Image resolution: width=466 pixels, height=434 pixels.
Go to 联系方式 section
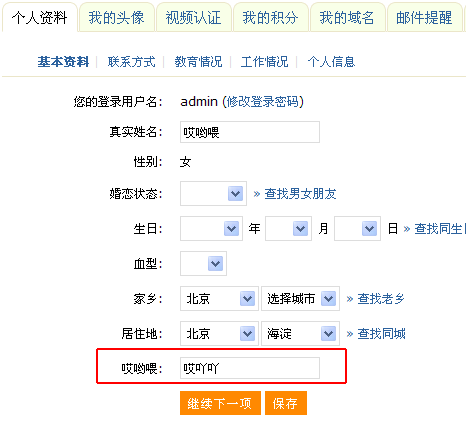(131, 62)
